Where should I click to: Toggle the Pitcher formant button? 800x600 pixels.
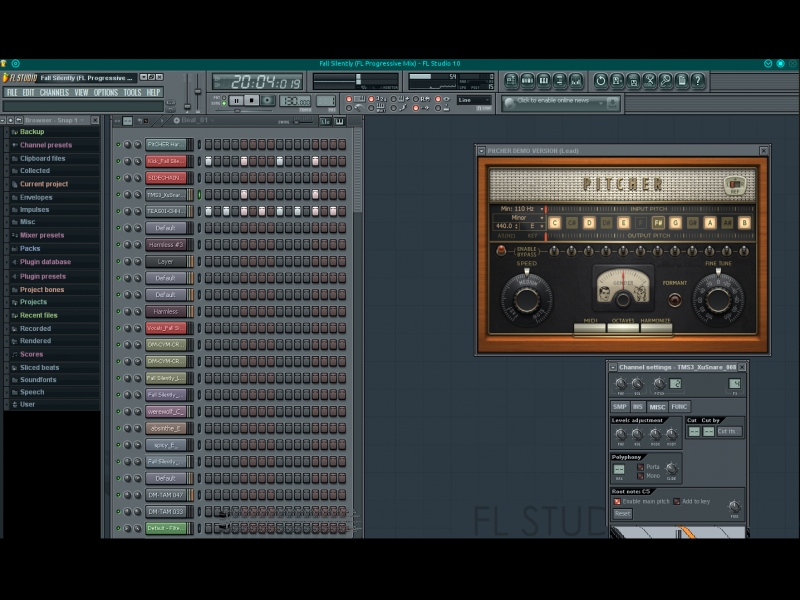674,299
